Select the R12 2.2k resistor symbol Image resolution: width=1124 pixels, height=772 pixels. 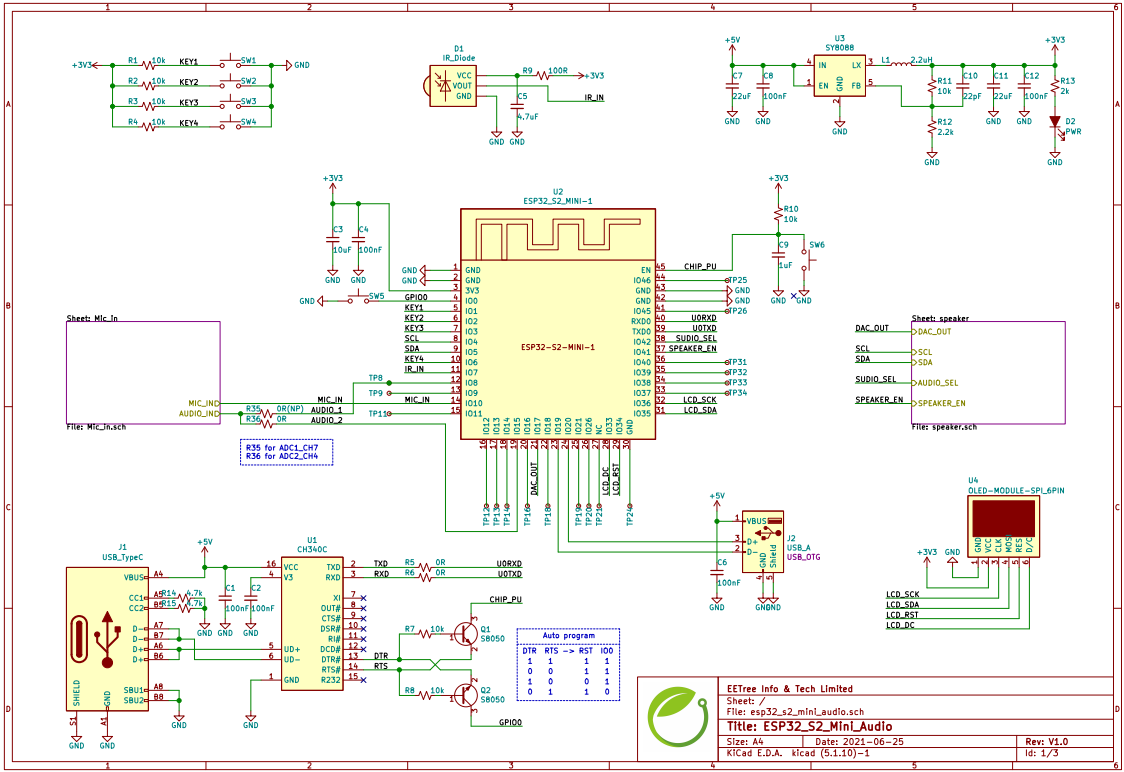[x=932, y=127]
